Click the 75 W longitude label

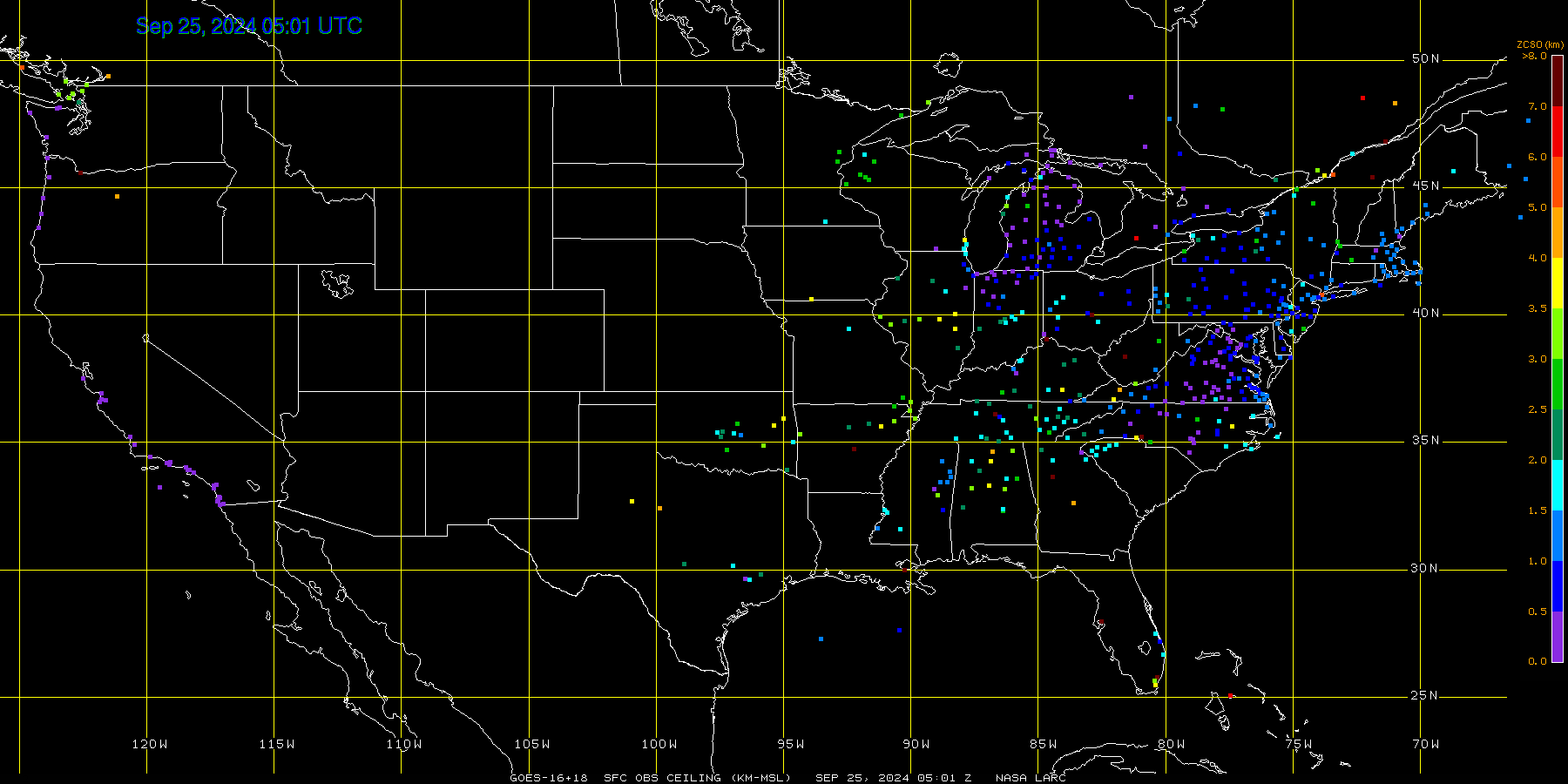pyautogui.click(x=1298, y=744)
